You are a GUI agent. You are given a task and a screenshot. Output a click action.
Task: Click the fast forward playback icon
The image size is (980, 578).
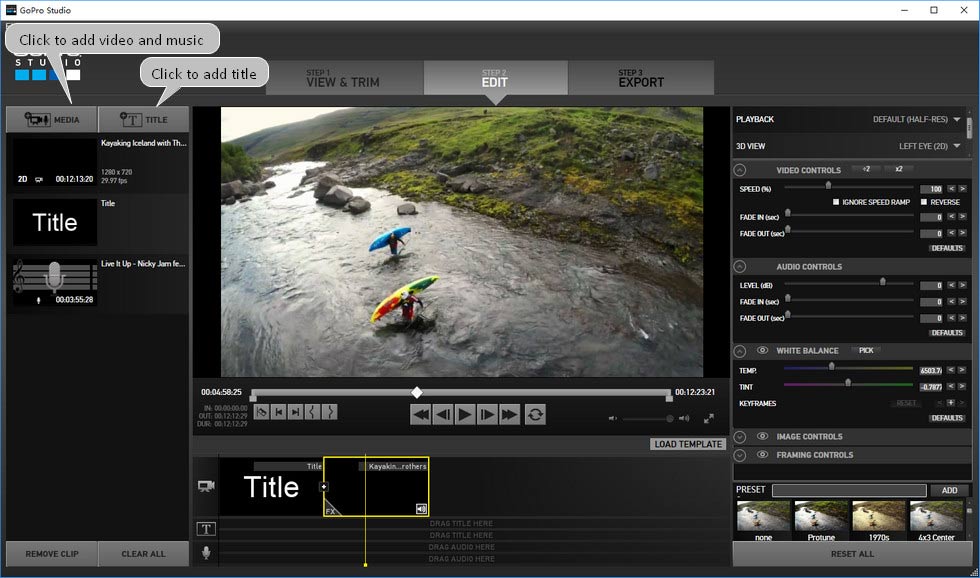click(510, 414)
